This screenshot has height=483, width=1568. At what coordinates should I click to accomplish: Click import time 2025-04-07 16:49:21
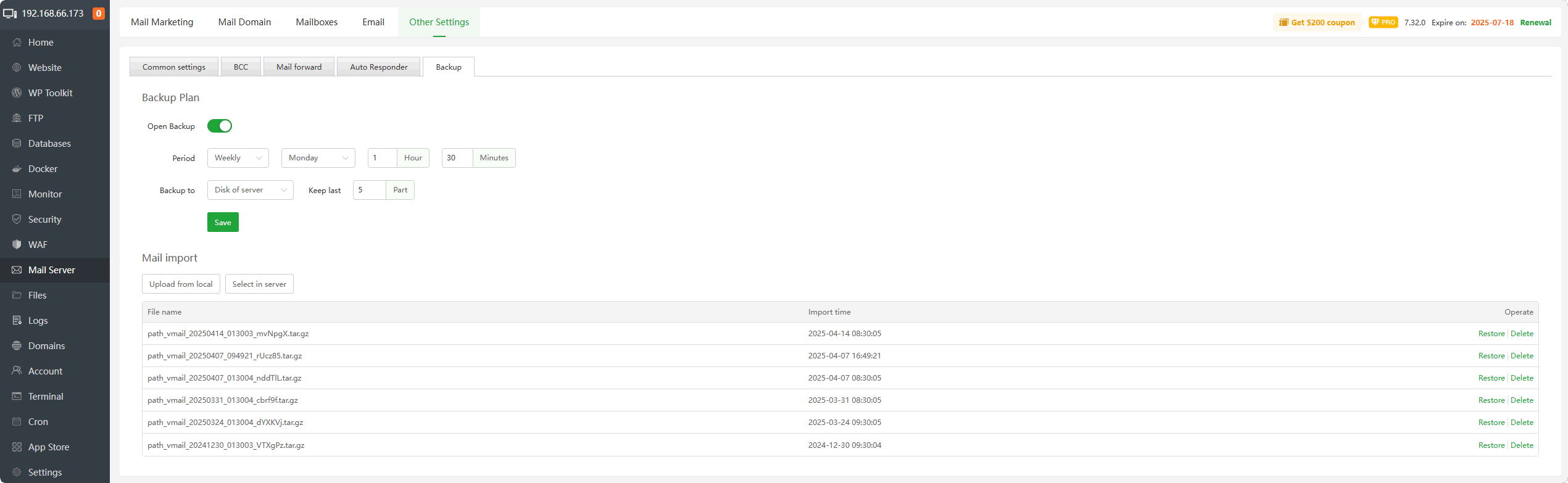(845, 356)
